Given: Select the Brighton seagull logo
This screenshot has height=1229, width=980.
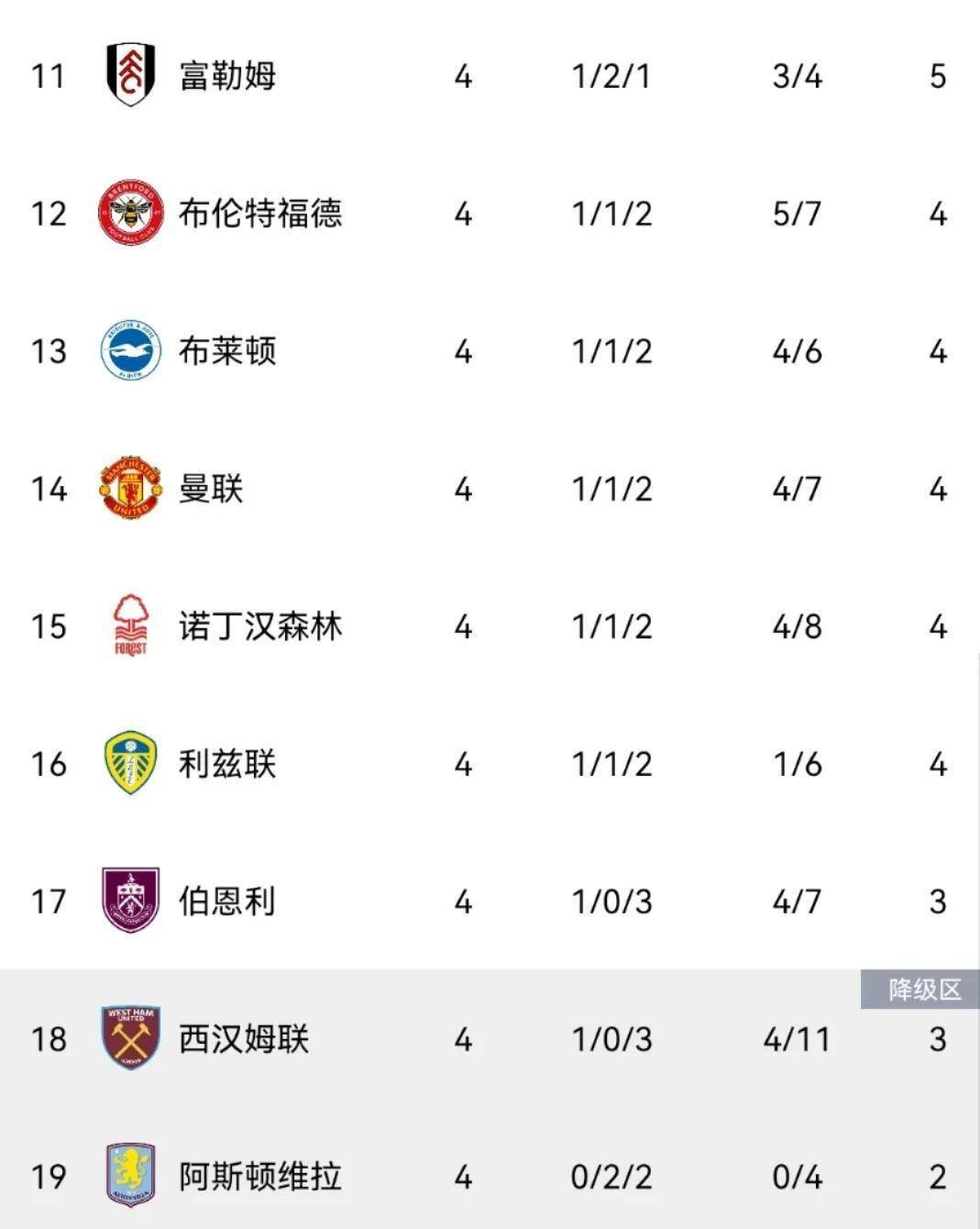Looking at the screenshot, I should pyautogui.click(x=130, y=350).
